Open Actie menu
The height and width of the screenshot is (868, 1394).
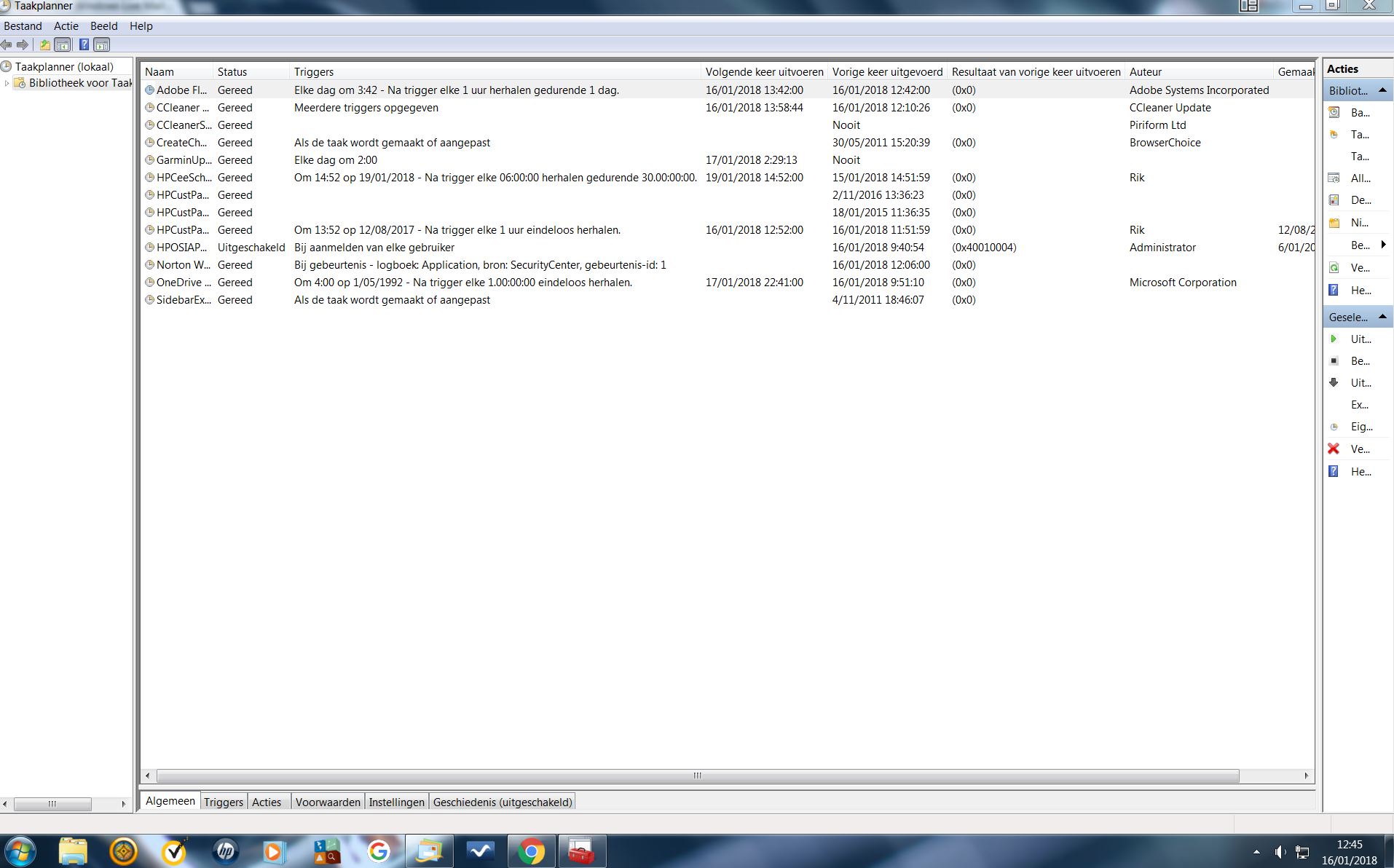point(66,26)
